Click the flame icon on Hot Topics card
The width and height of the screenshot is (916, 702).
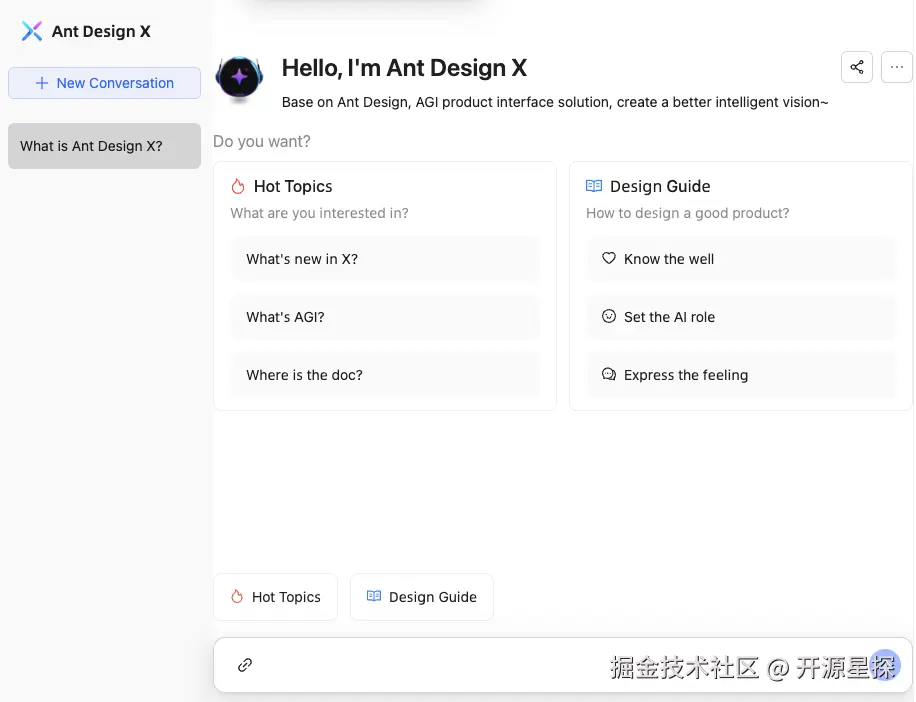pyautogui.click(x=238, y=186)
